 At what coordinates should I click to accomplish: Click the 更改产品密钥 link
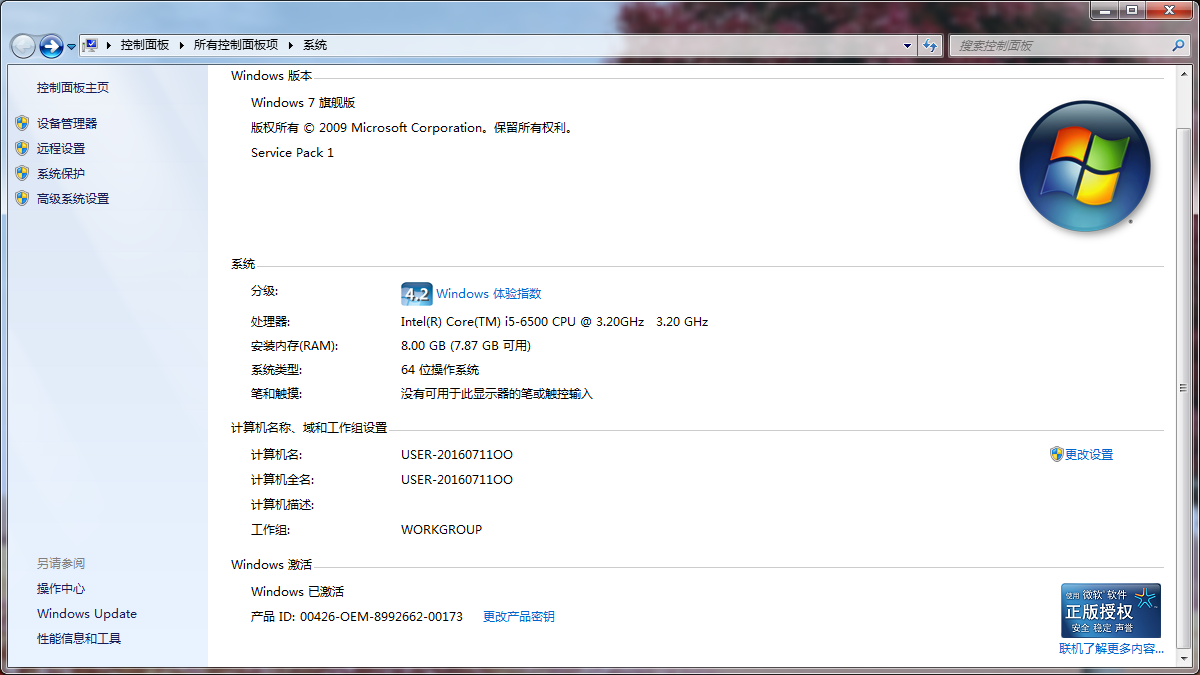pos(519,617)
